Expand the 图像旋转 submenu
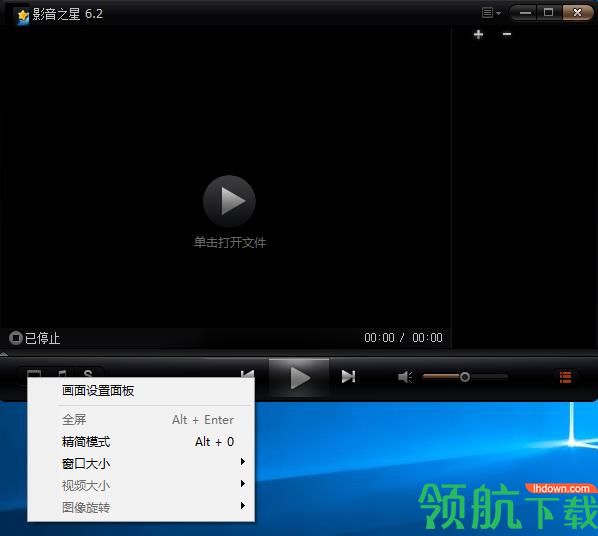Image resolution: width=598 pixels, height=536 pixels. click(x=141, y=507)
